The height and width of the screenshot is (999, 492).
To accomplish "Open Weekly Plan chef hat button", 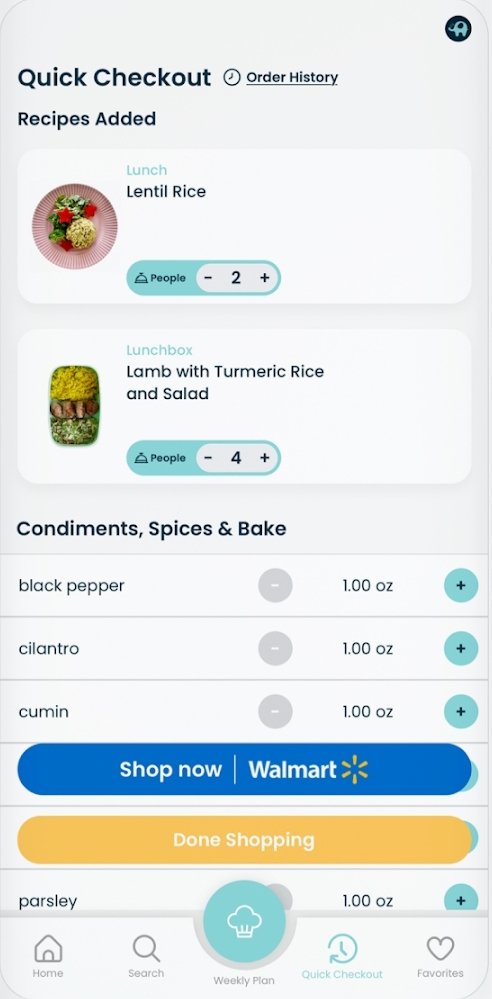I will pos(244,922).
